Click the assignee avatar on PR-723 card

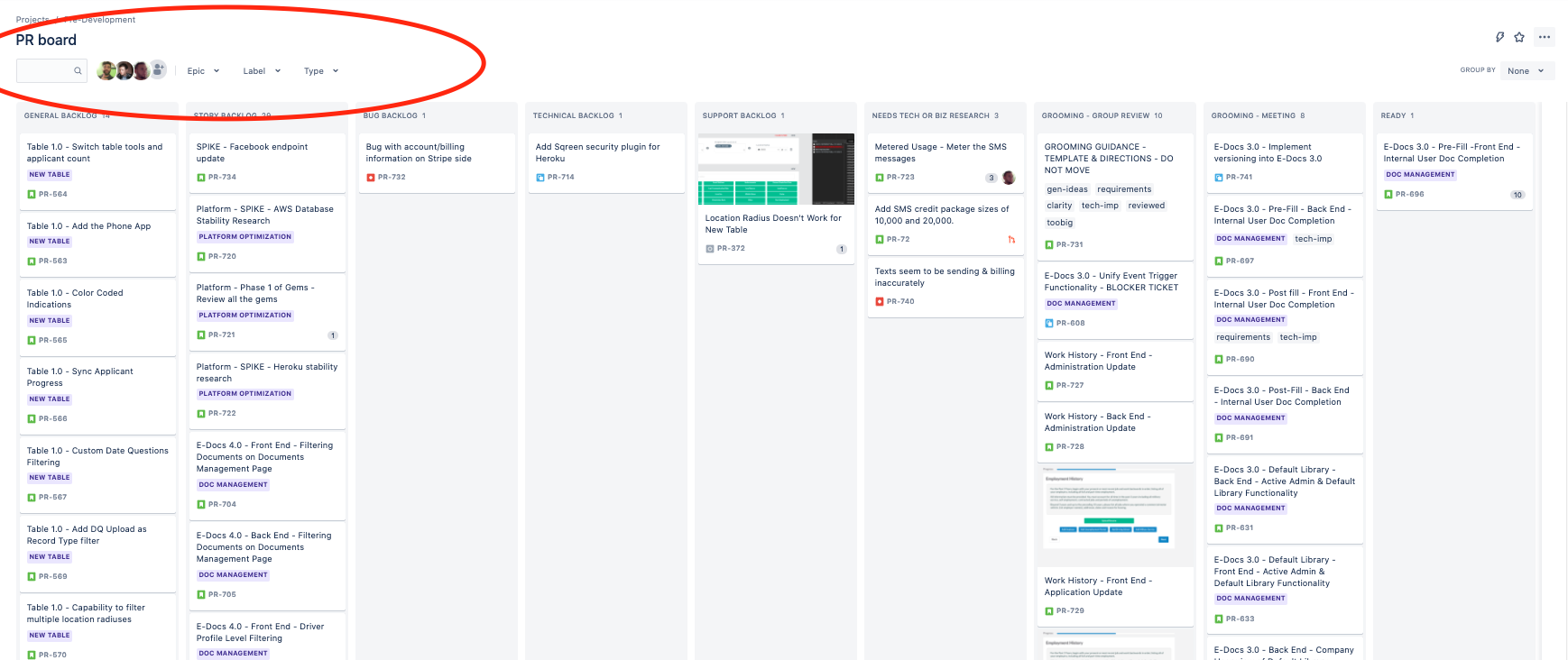[x=1009, y=178]
